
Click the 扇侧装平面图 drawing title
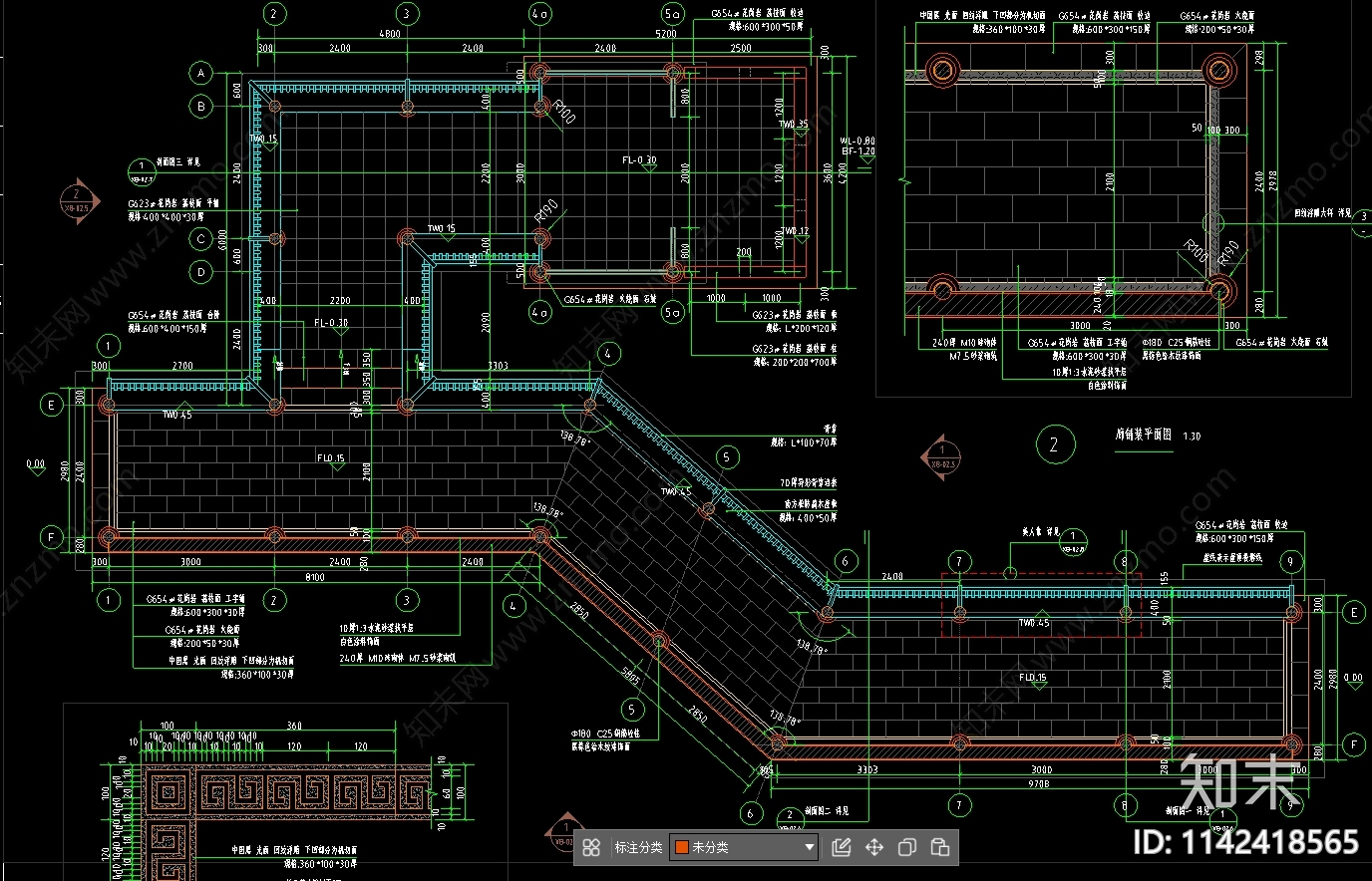(x=1144, y=436)
